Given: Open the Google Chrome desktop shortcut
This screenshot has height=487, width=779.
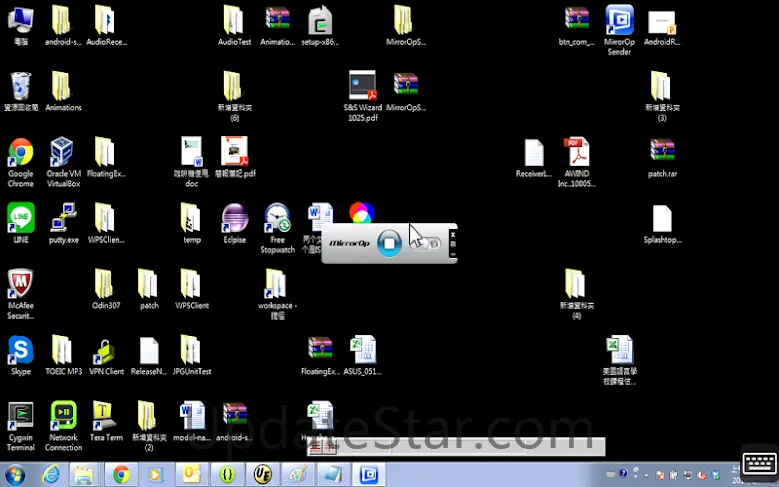Looking at the screenshot, I should 20,162.
